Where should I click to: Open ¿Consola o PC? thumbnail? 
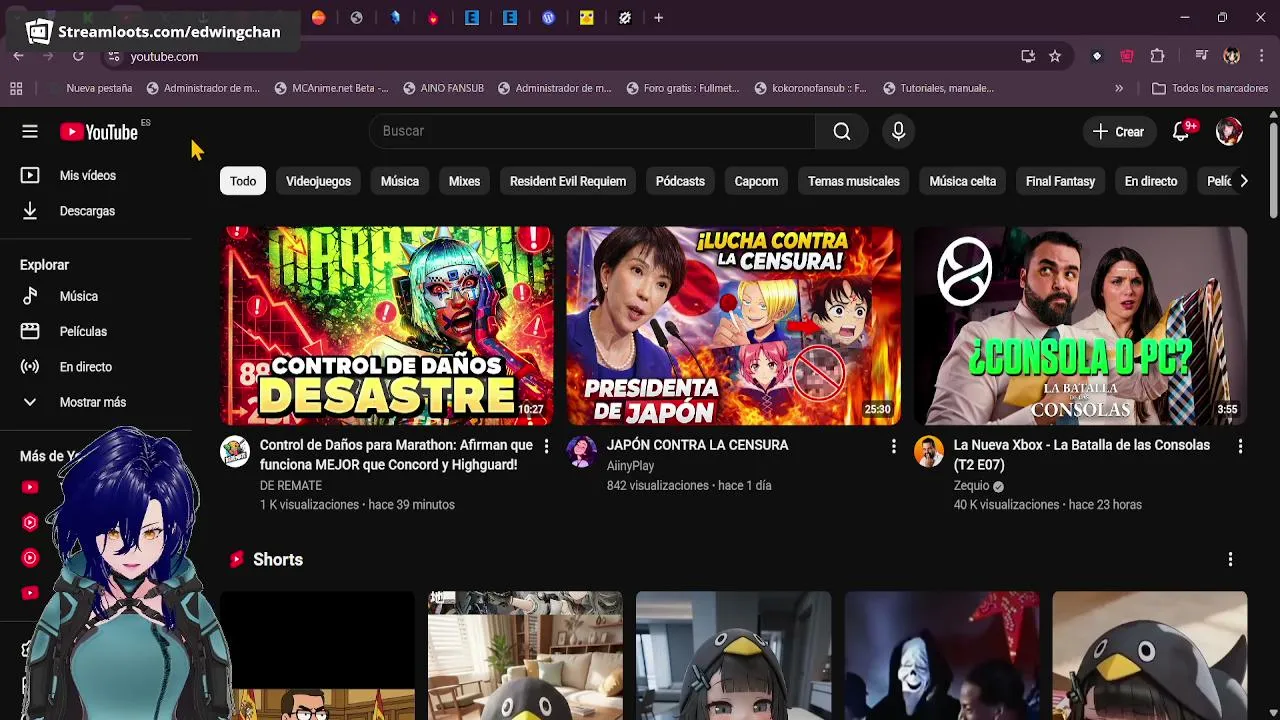coord(1080,326)
